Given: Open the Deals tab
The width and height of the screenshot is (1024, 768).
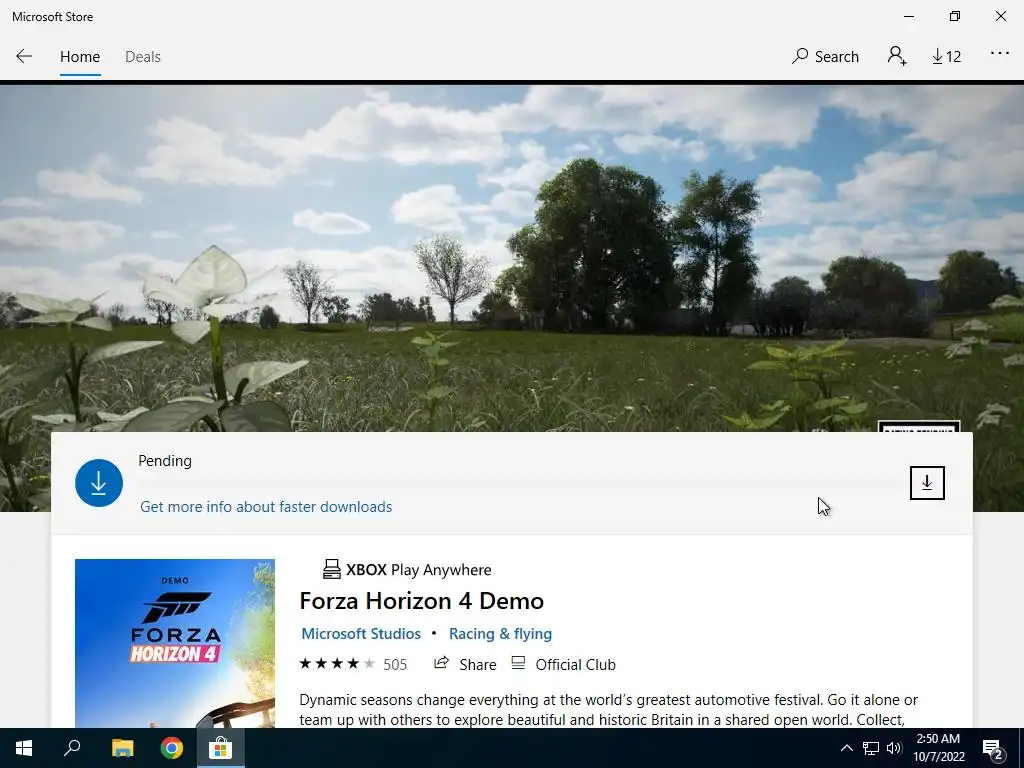Looking at the screenshot, I should [x=142, y=57].
